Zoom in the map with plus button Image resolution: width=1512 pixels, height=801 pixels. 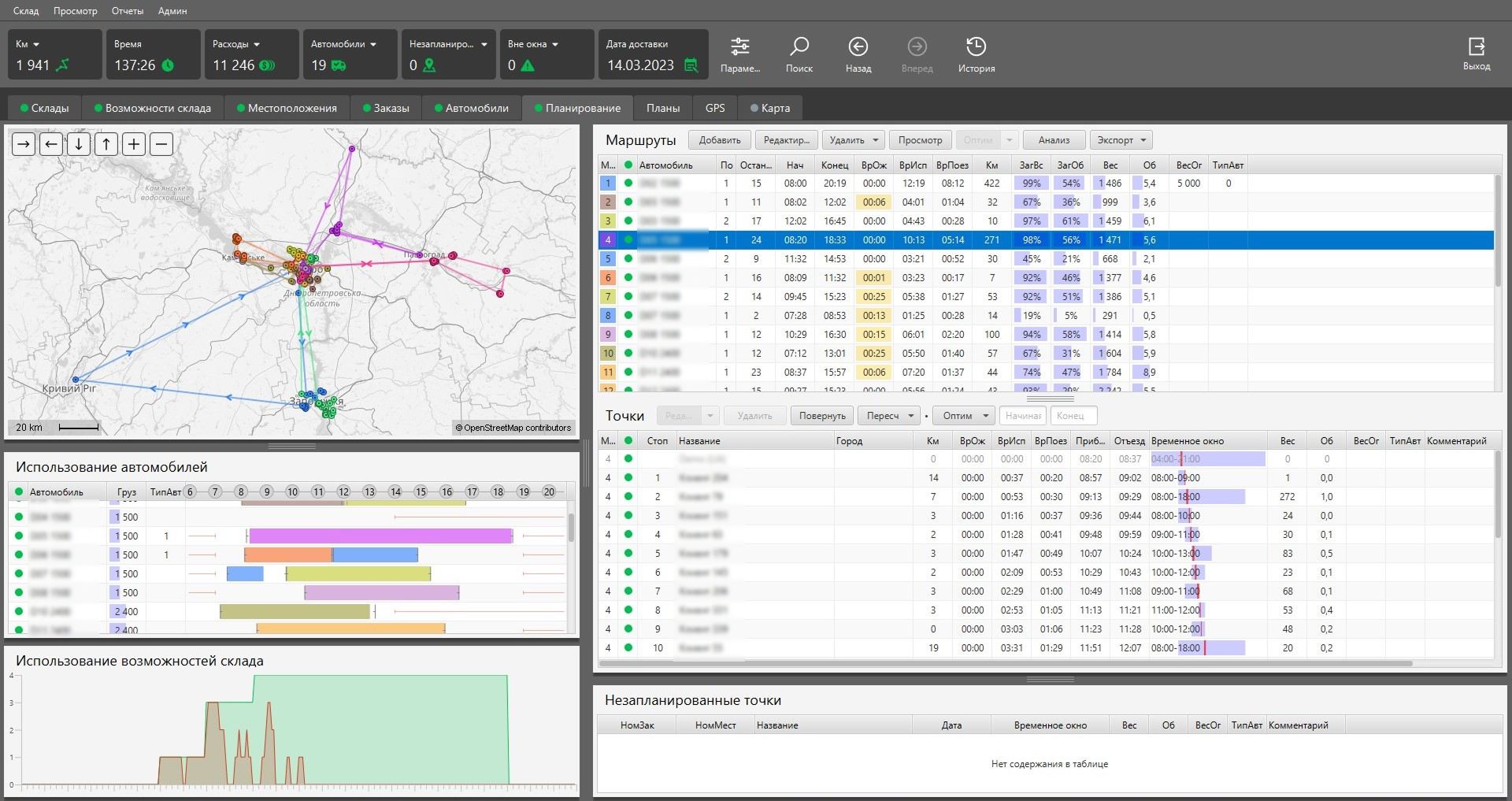tap(134, 144)
